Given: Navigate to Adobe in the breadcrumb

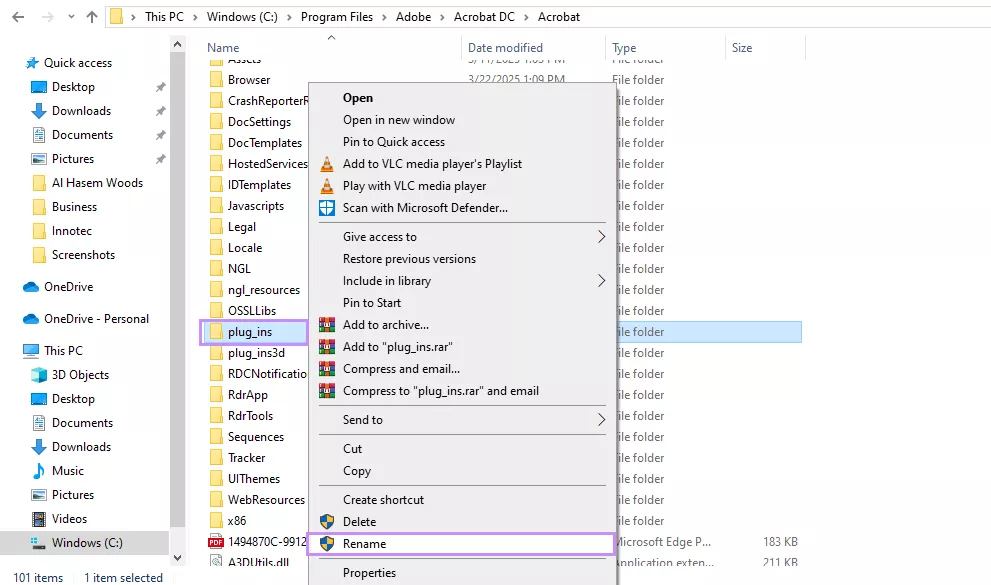Looking at the screenshot, I should tap(414, 17).
